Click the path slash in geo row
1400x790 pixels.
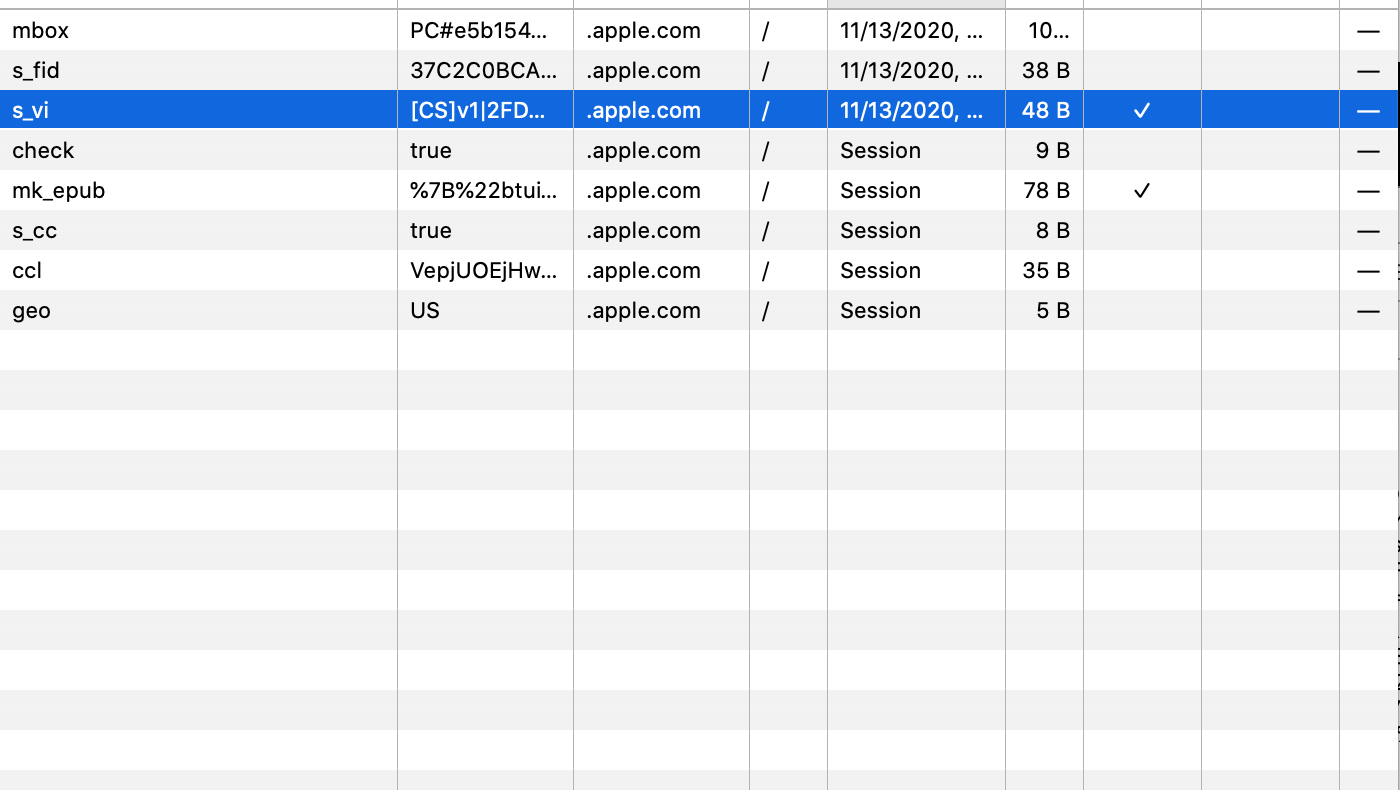(766, 311)
